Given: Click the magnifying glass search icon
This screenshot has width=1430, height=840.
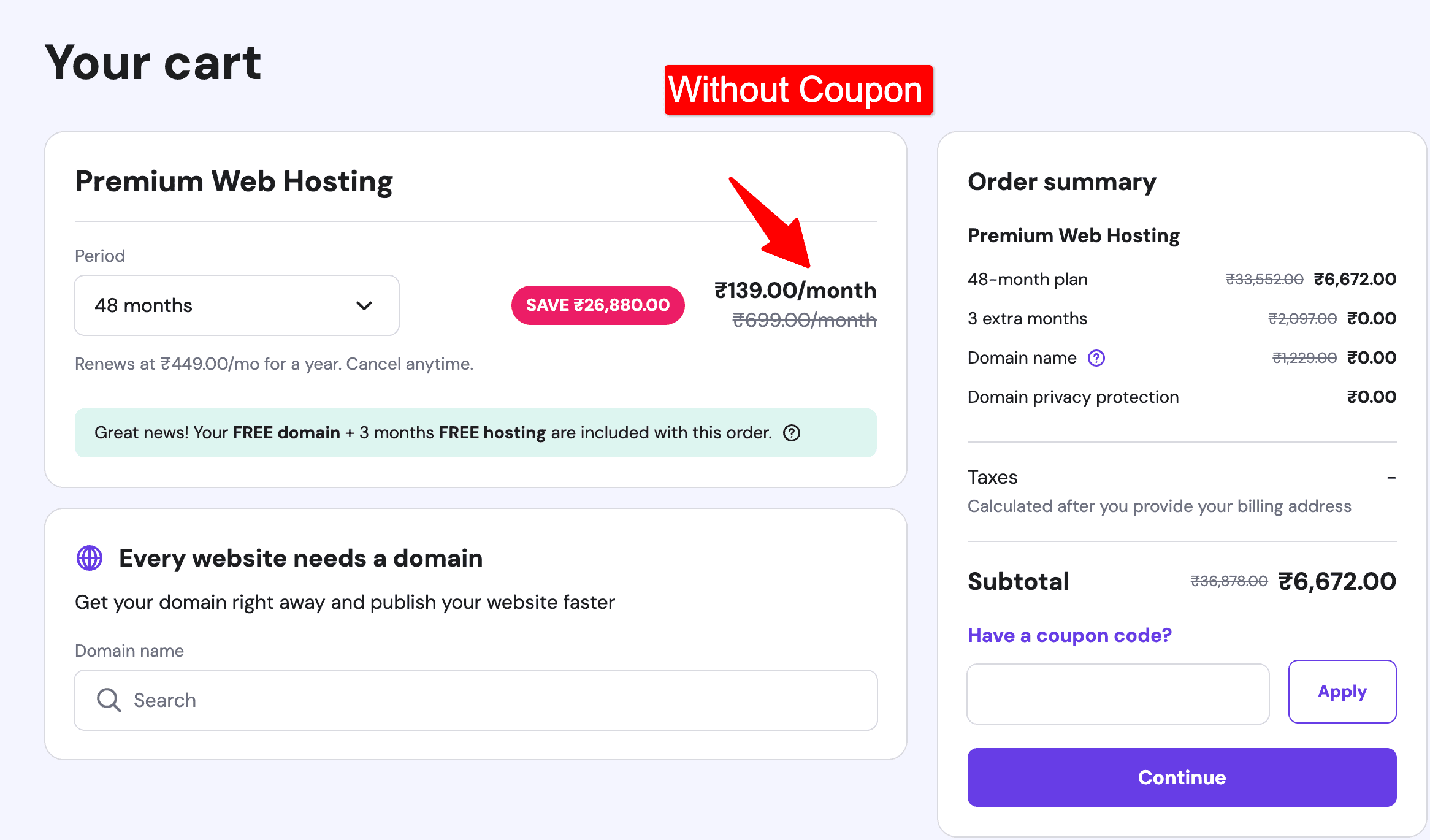Looking at the screenshot, I should [109, 700].
